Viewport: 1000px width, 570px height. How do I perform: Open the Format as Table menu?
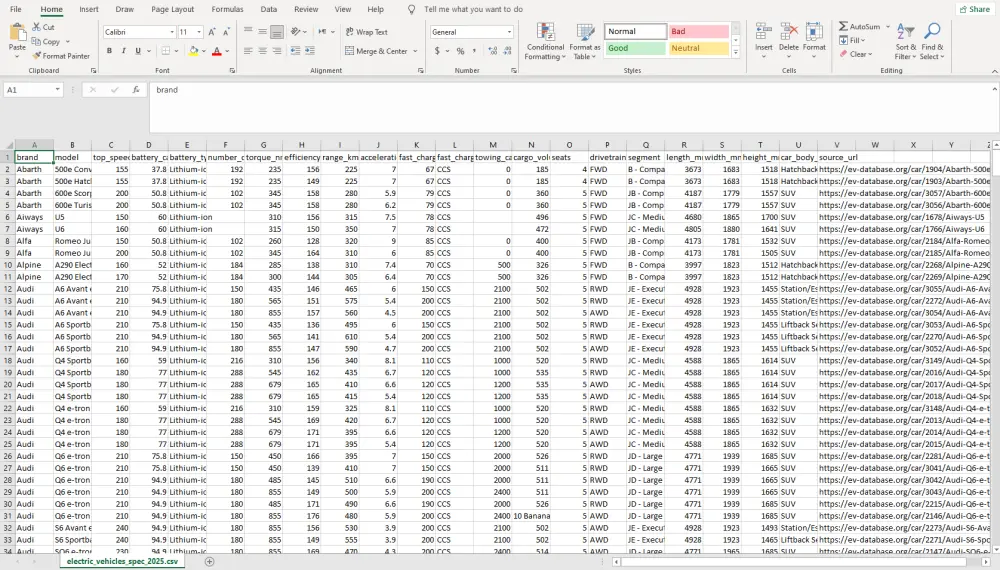point(585,42)
